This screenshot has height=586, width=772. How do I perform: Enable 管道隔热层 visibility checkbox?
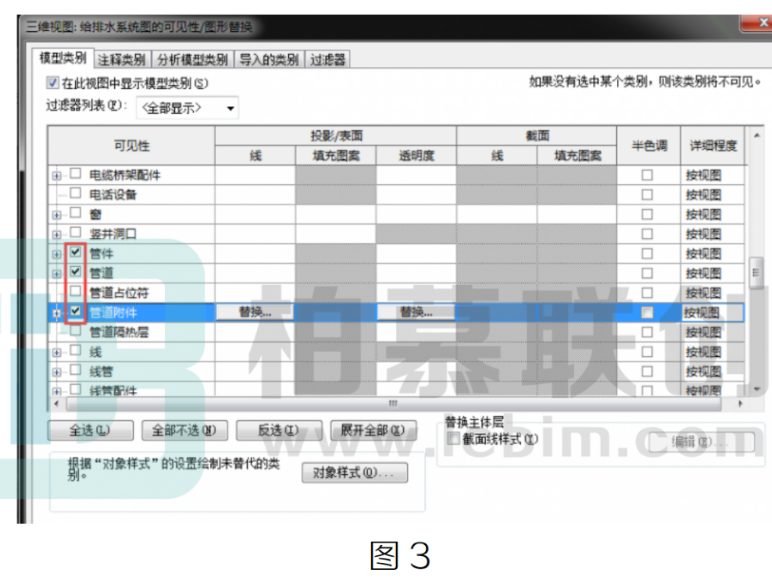coord(75,331)
